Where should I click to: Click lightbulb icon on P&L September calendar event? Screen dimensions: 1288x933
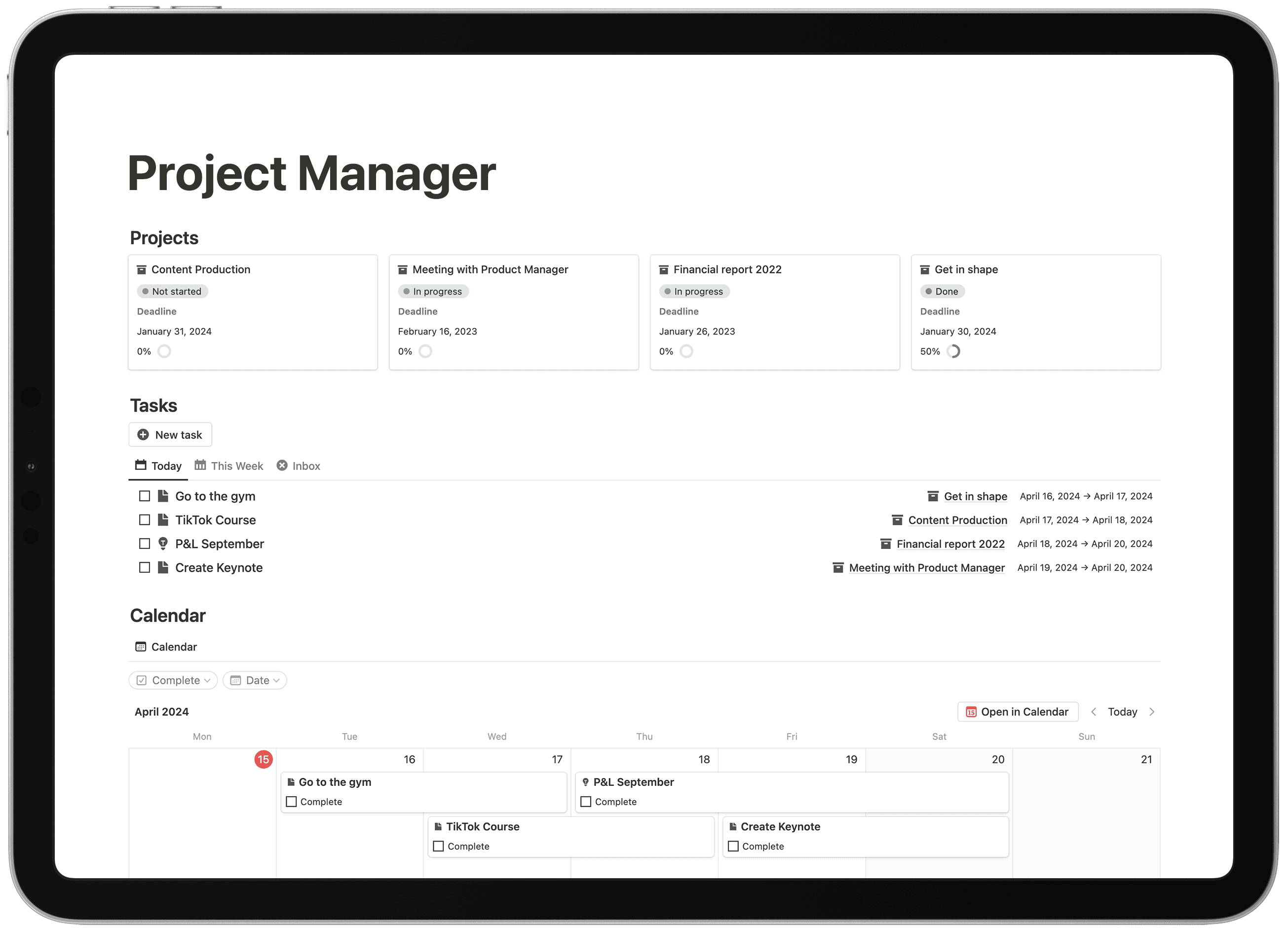tap(585, 782)
